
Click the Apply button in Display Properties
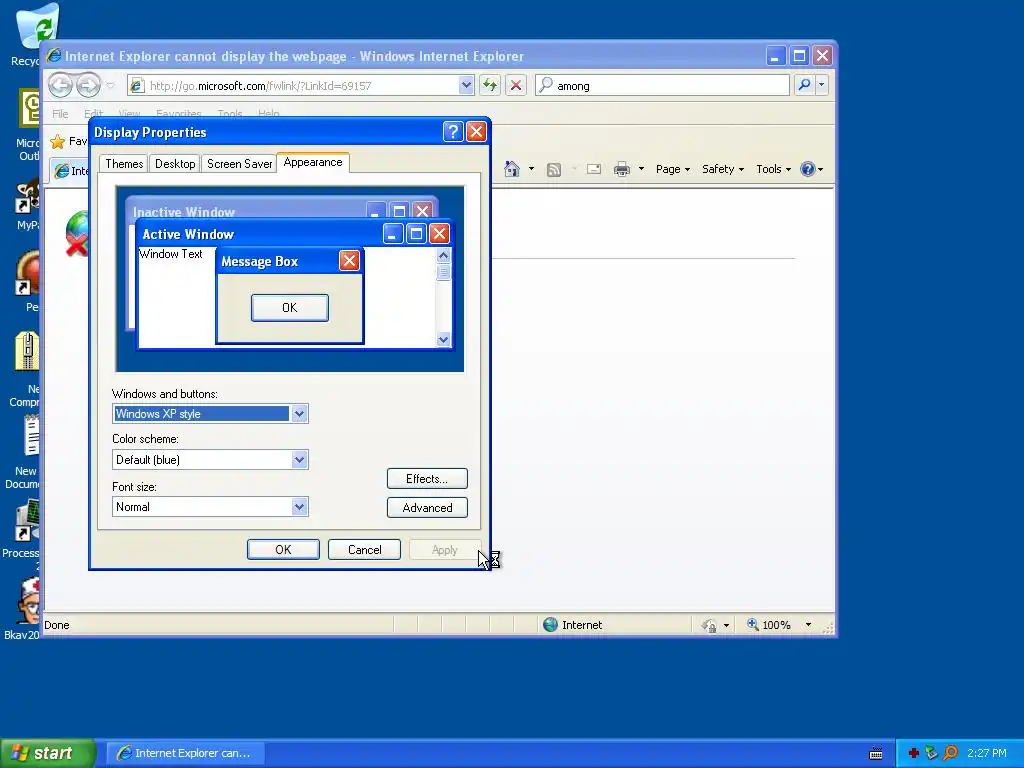[x=445, y=550]
